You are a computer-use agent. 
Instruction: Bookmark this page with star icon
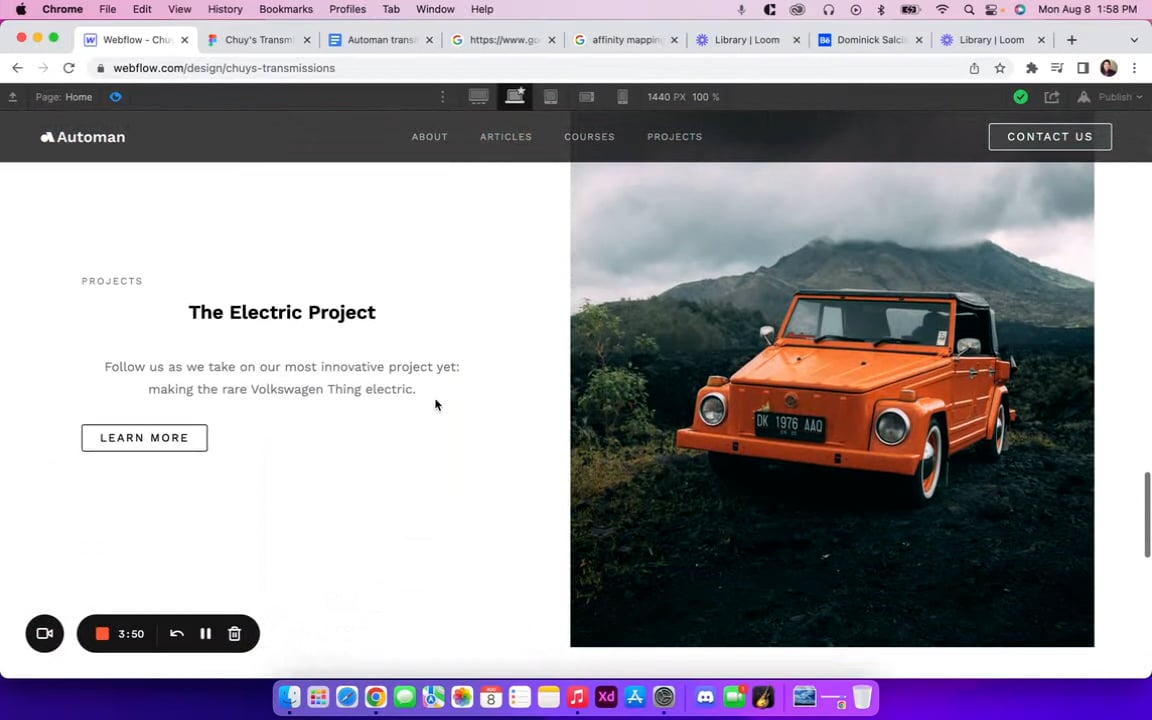pos(1000,68)
